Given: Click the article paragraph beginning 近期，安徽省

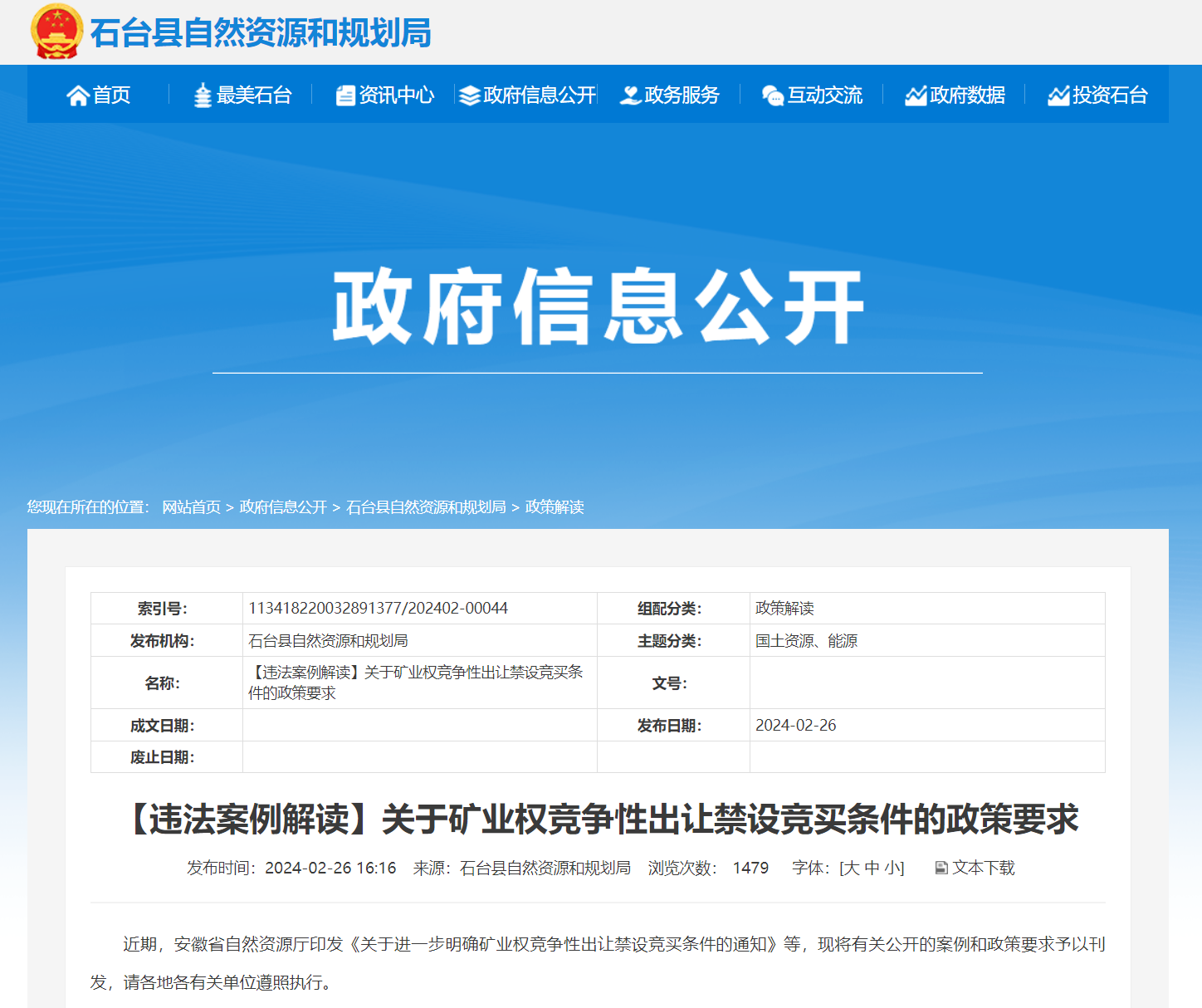Looking at the screenshot, I should (598, 963).
